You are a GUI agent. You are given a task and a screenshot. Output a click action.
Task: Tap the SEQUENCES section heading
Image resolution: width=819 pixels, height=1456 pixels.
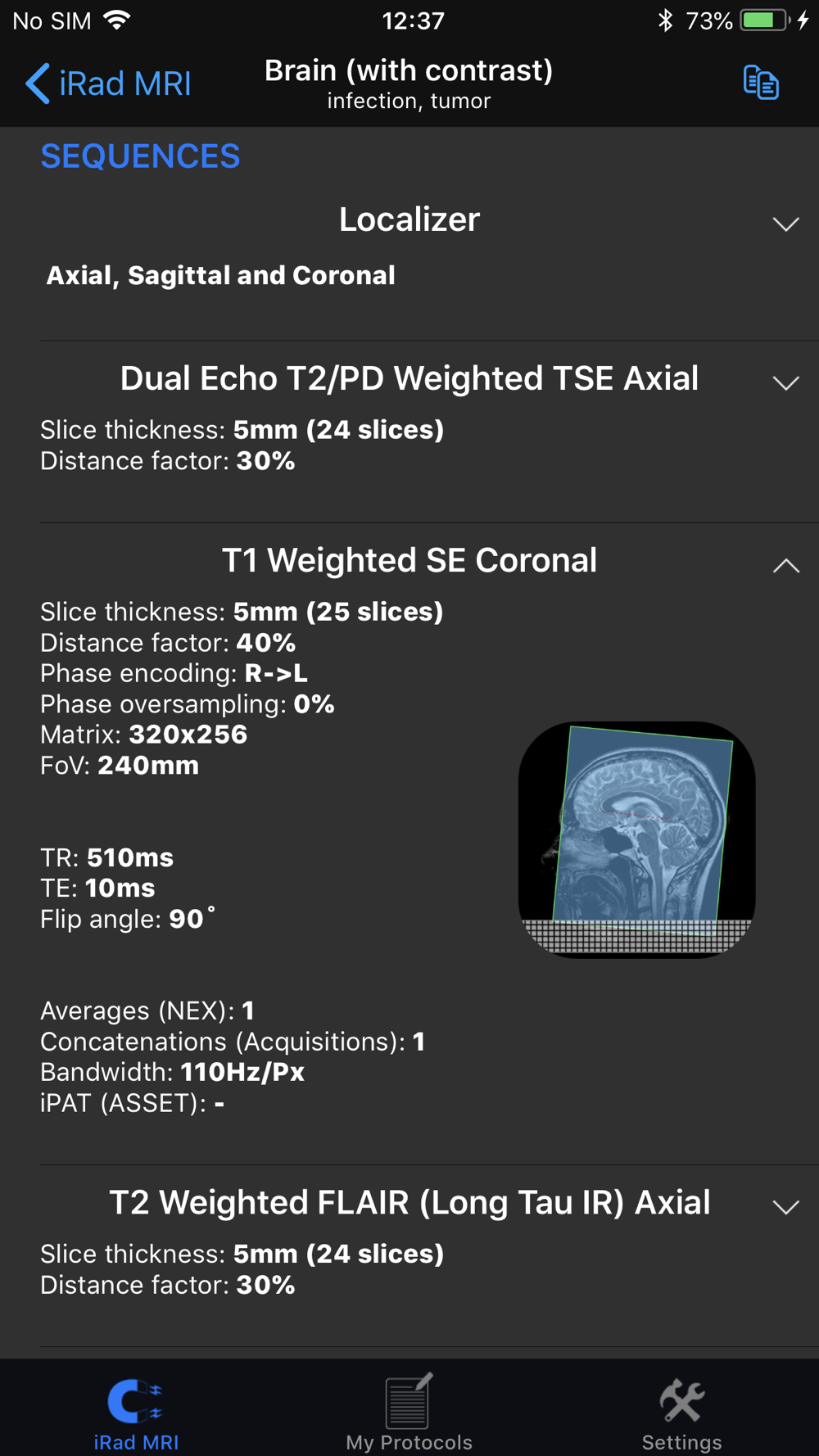click(140, 156)
